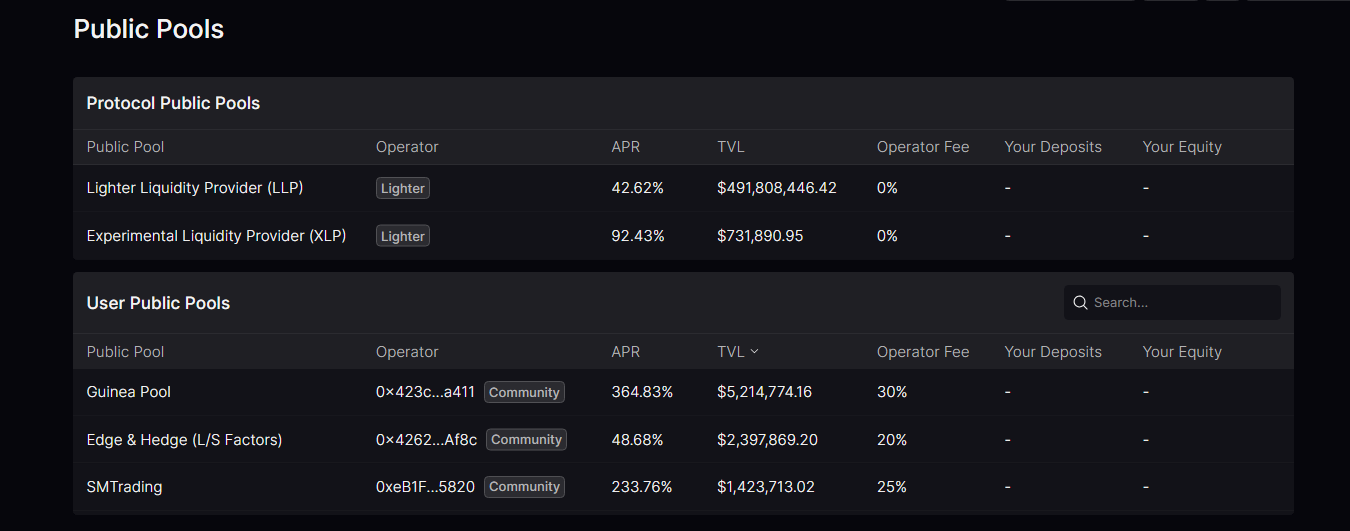
Task: Click operator address 0xeB1F...5820
Action: [425, 487]
